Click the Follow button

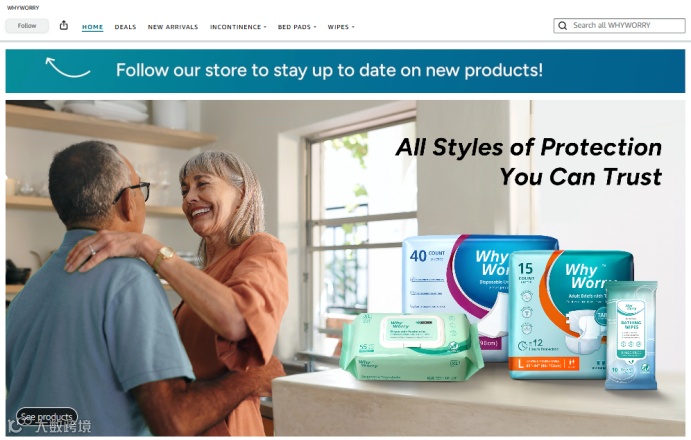[x=27, y=26]
